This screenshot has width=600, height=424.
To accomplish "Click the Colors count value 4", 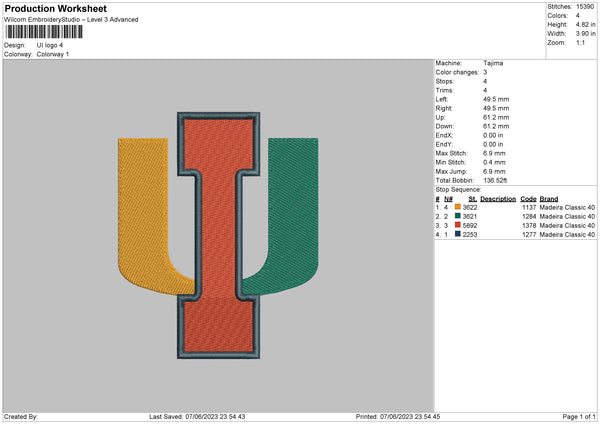I will [577, 16].
